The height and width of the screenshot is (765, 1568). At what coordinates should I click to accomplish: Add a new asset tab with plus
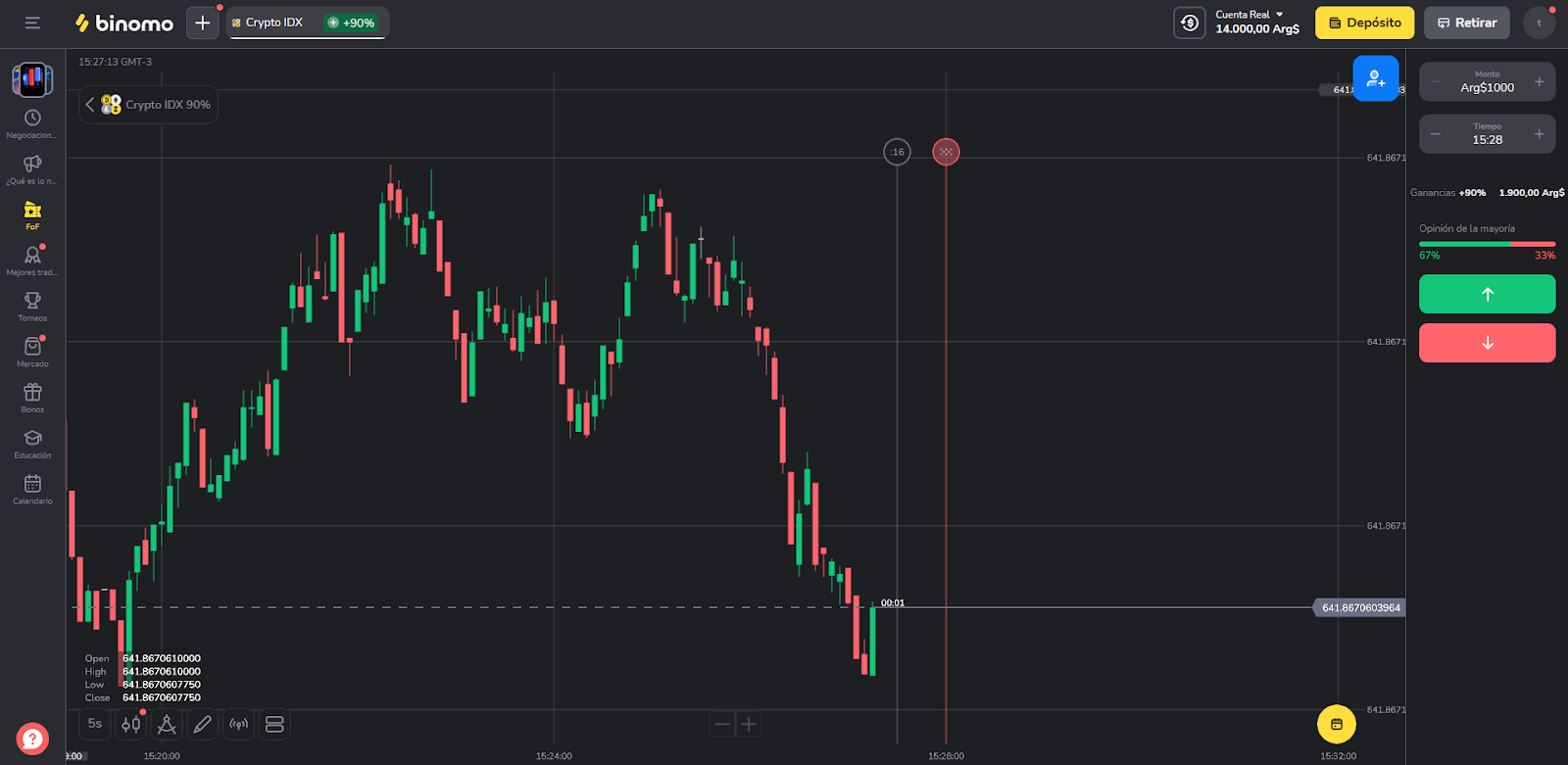point(202,23)
